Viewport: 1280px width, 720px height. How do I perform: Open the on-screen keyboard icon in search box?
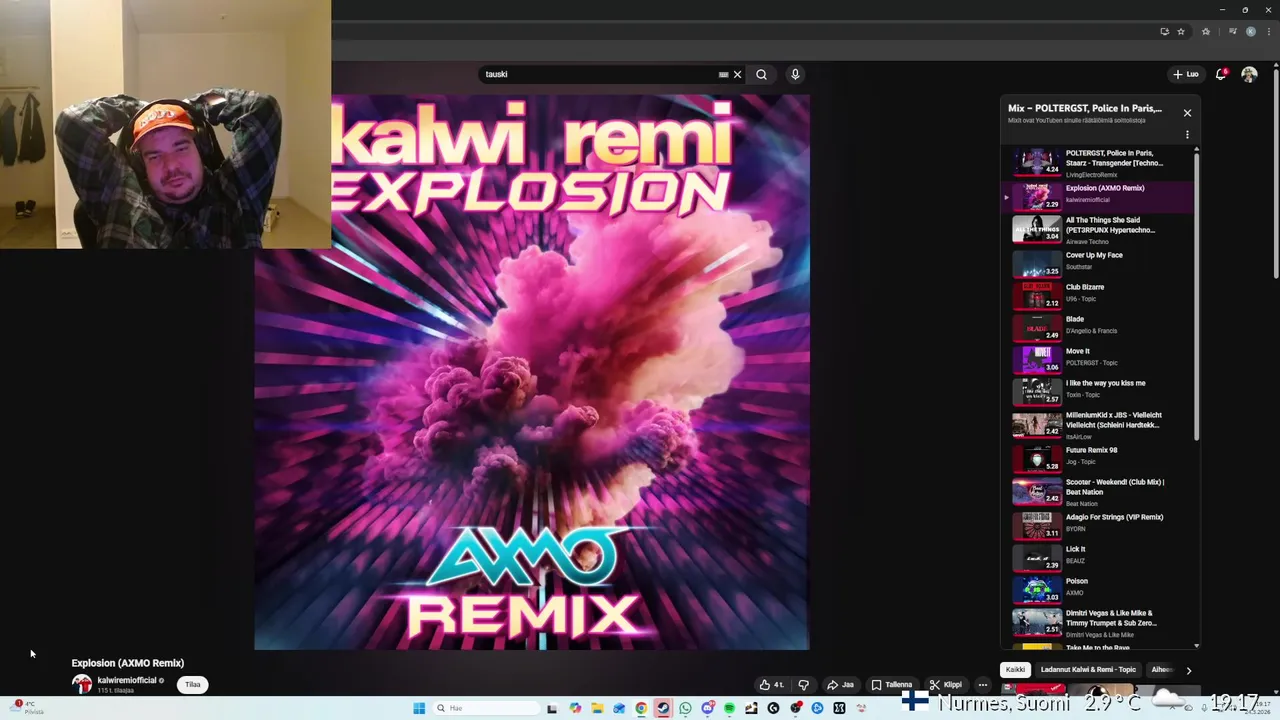[723, 74]
